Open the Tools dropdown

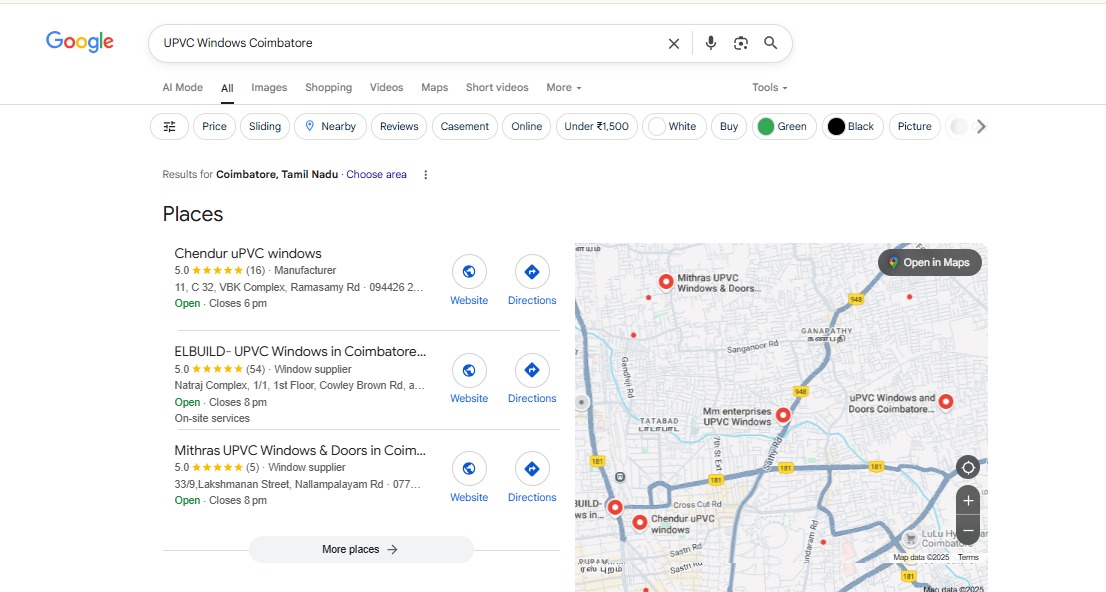769,88
